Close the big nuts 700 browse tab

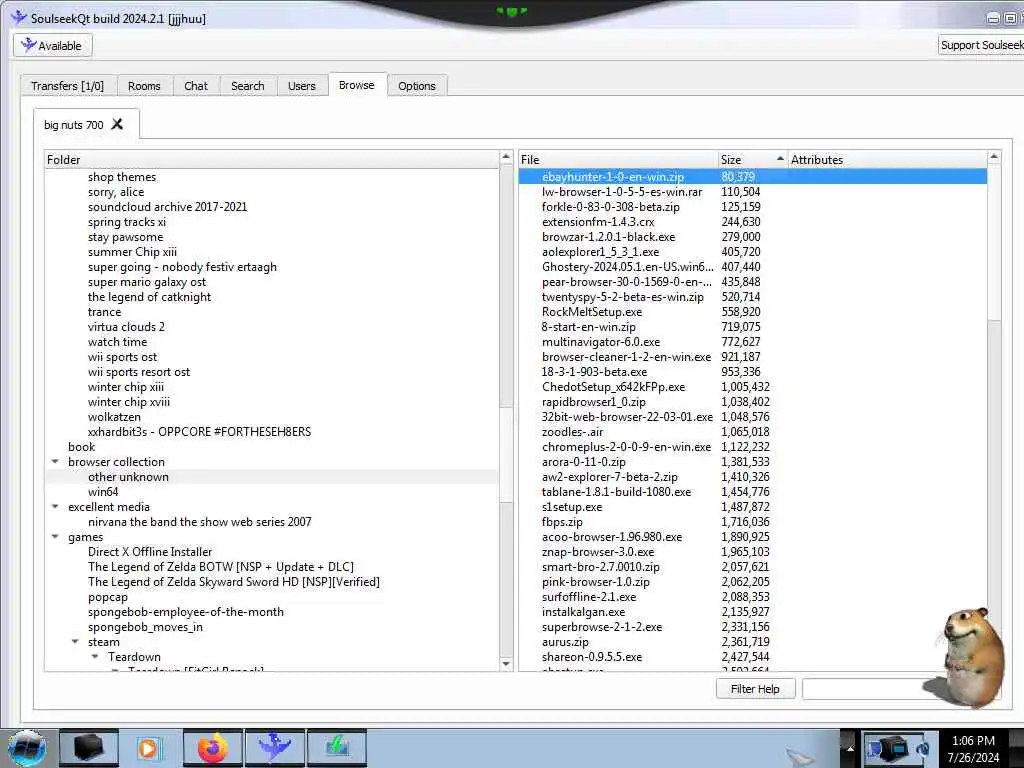pos(117,124)
